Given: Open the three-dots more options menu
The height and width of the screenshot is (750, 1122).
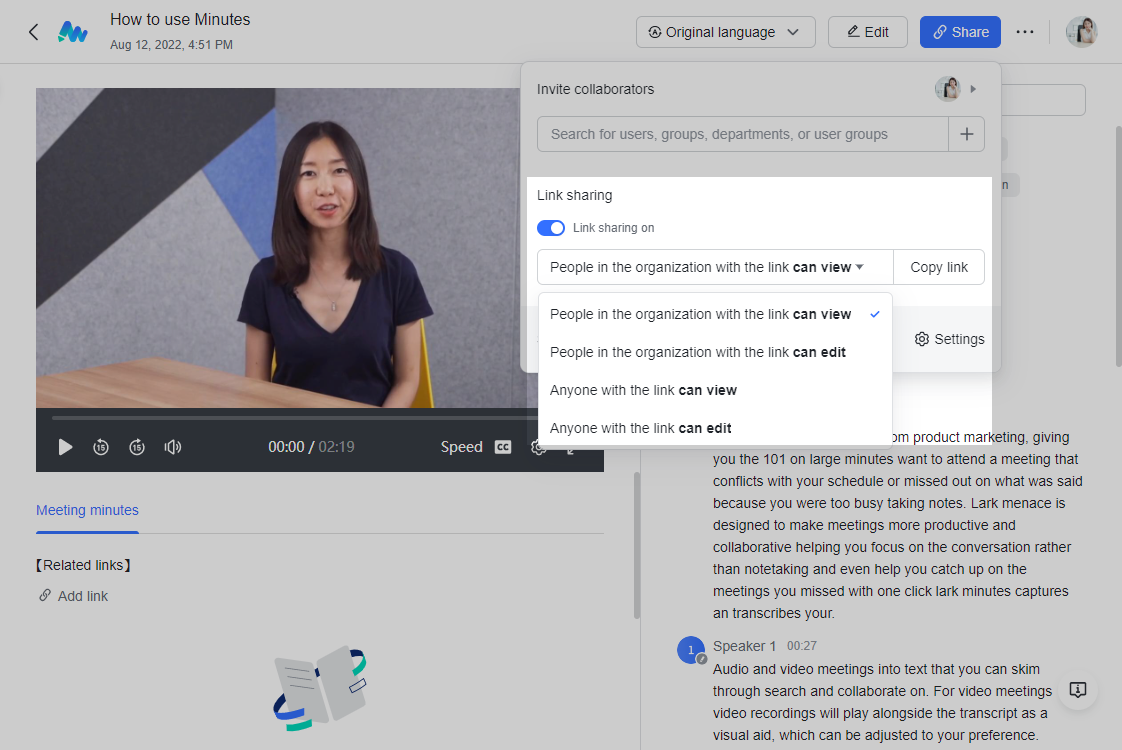Looking at the screenshot, I should pyautogui.click(x=1024, y=32).
